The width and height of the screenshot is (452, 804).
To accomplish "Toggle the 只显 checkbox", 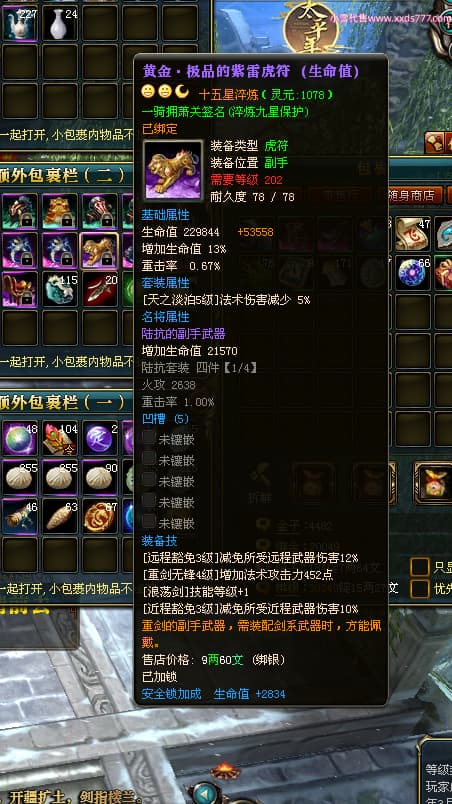I will [420, 567].
